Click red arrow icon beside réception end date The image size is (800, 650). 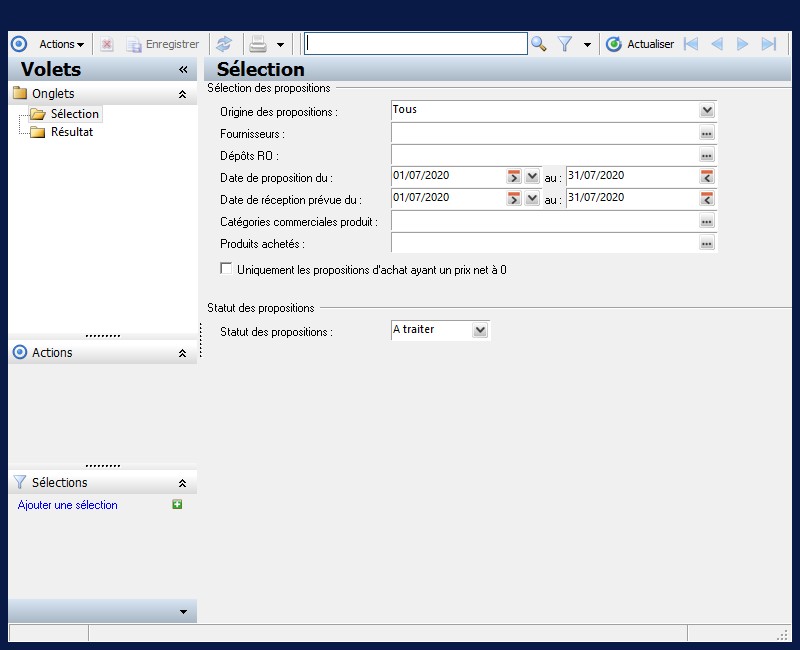[x=707, y=198]
